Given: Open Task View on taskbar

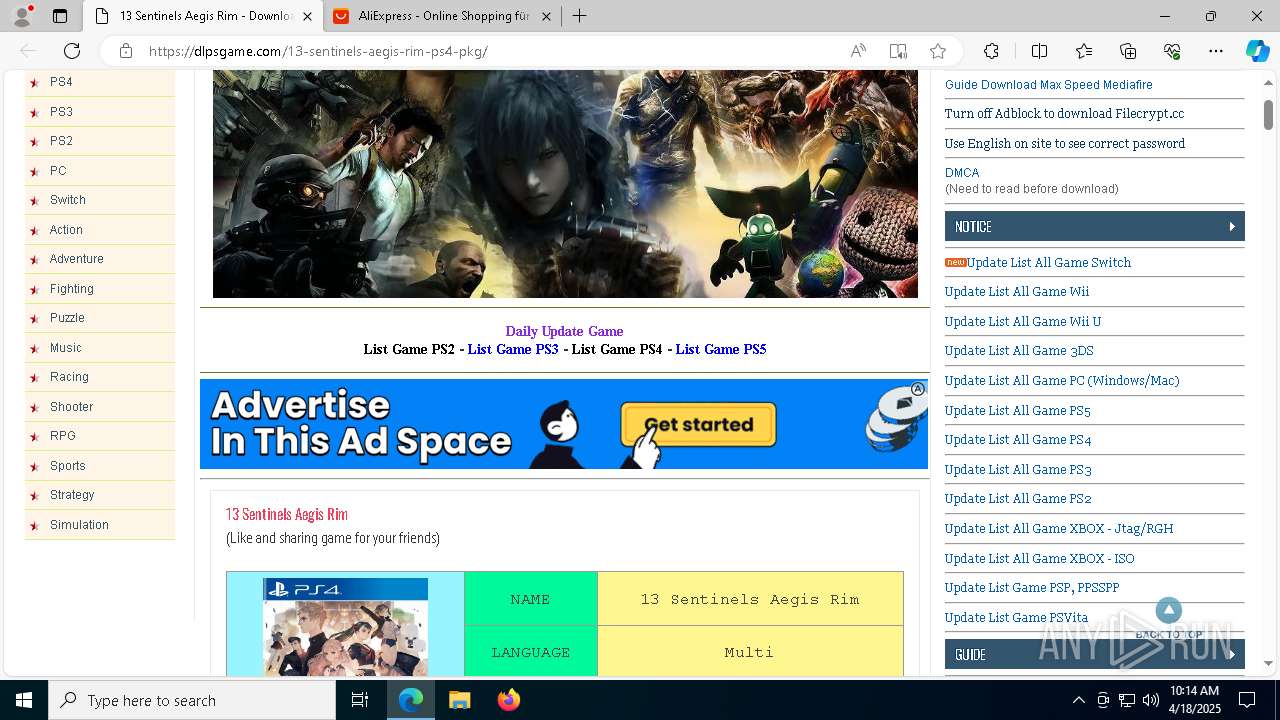Looking at the screenshot, I should tap(360, 700).
